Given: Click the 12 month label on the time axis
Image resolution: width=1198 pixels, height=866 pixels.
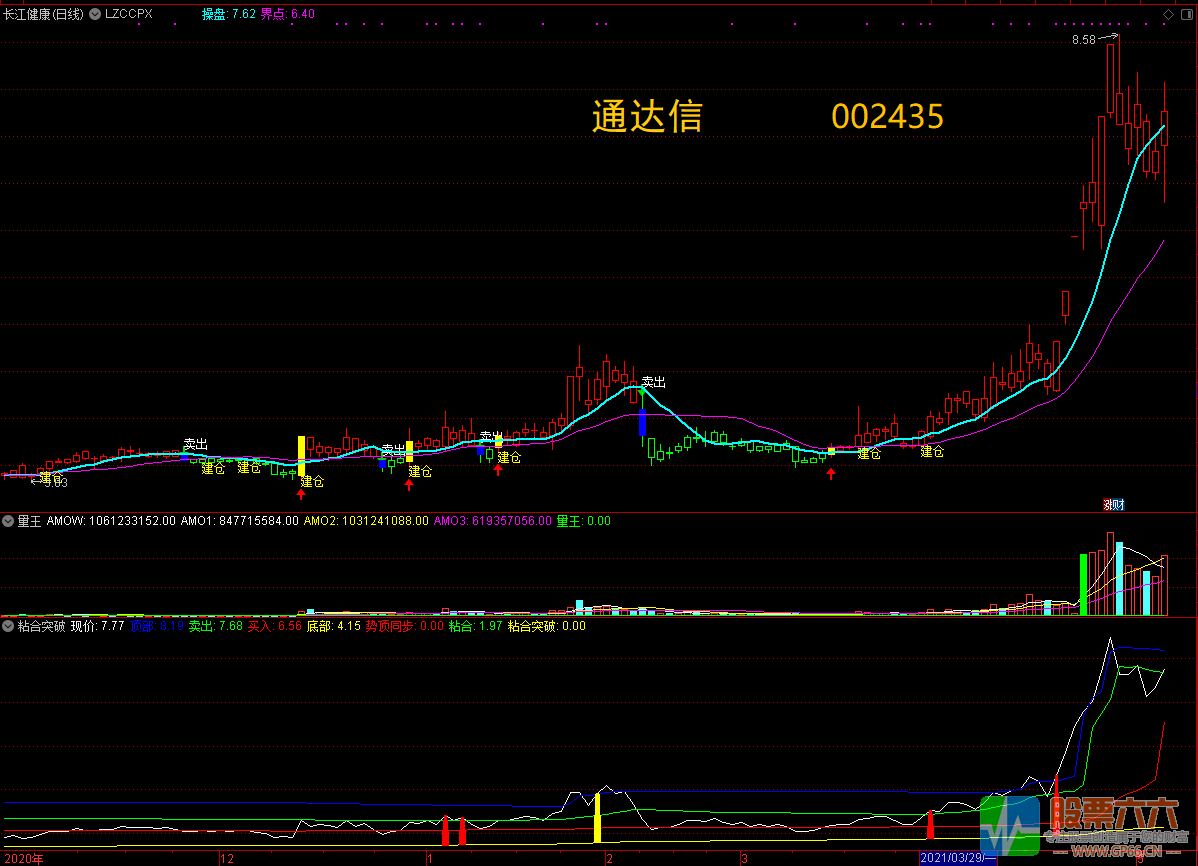Looking at the screenshot, I should coord(227,859).
